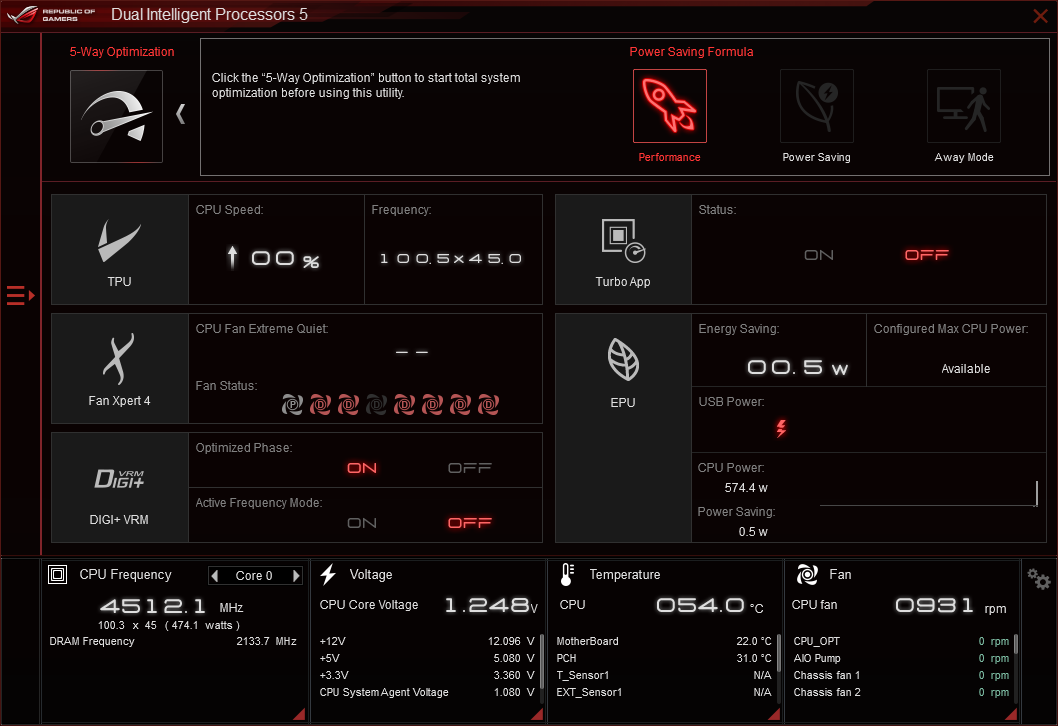Switch to the next CPU core
The image size is (1058, 726).
click(x=296, y=576)
